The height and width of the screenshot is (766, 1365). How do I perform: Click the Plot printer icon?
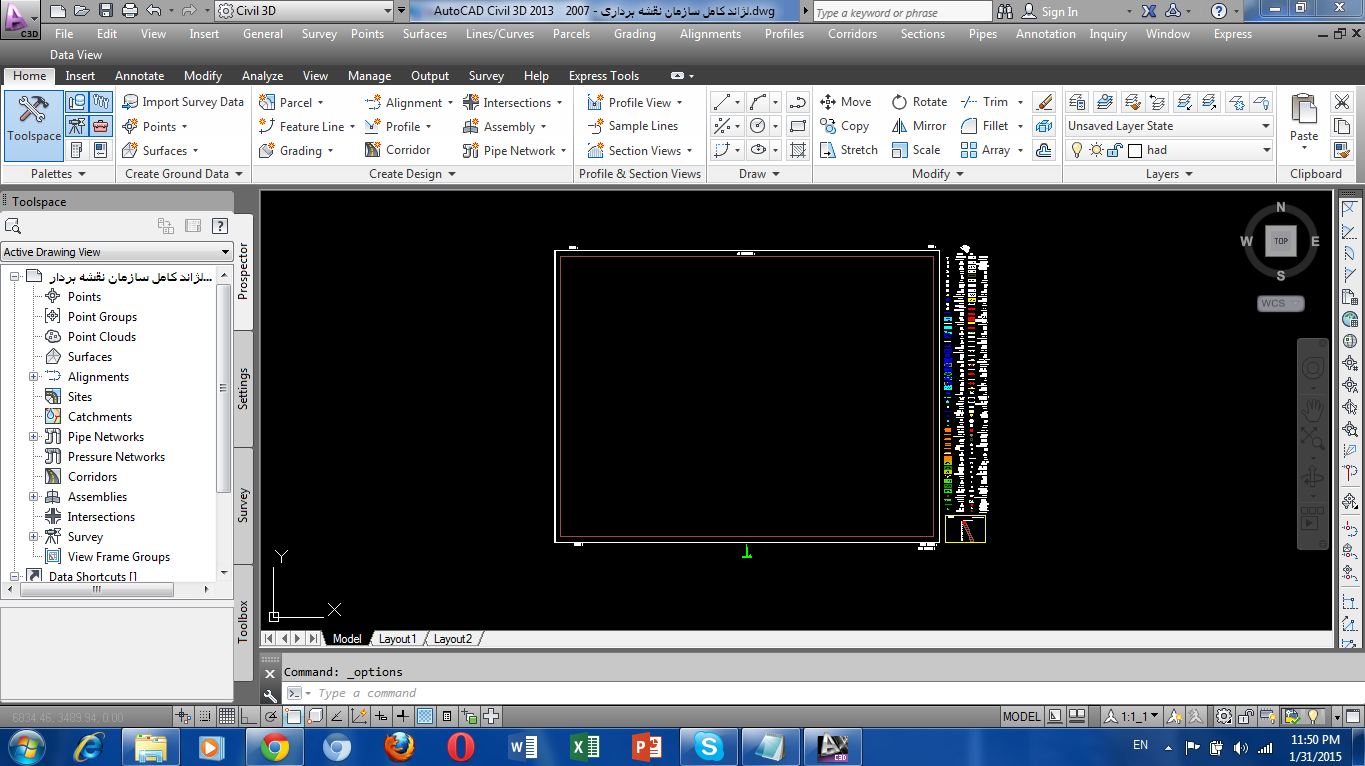point(130,11)
